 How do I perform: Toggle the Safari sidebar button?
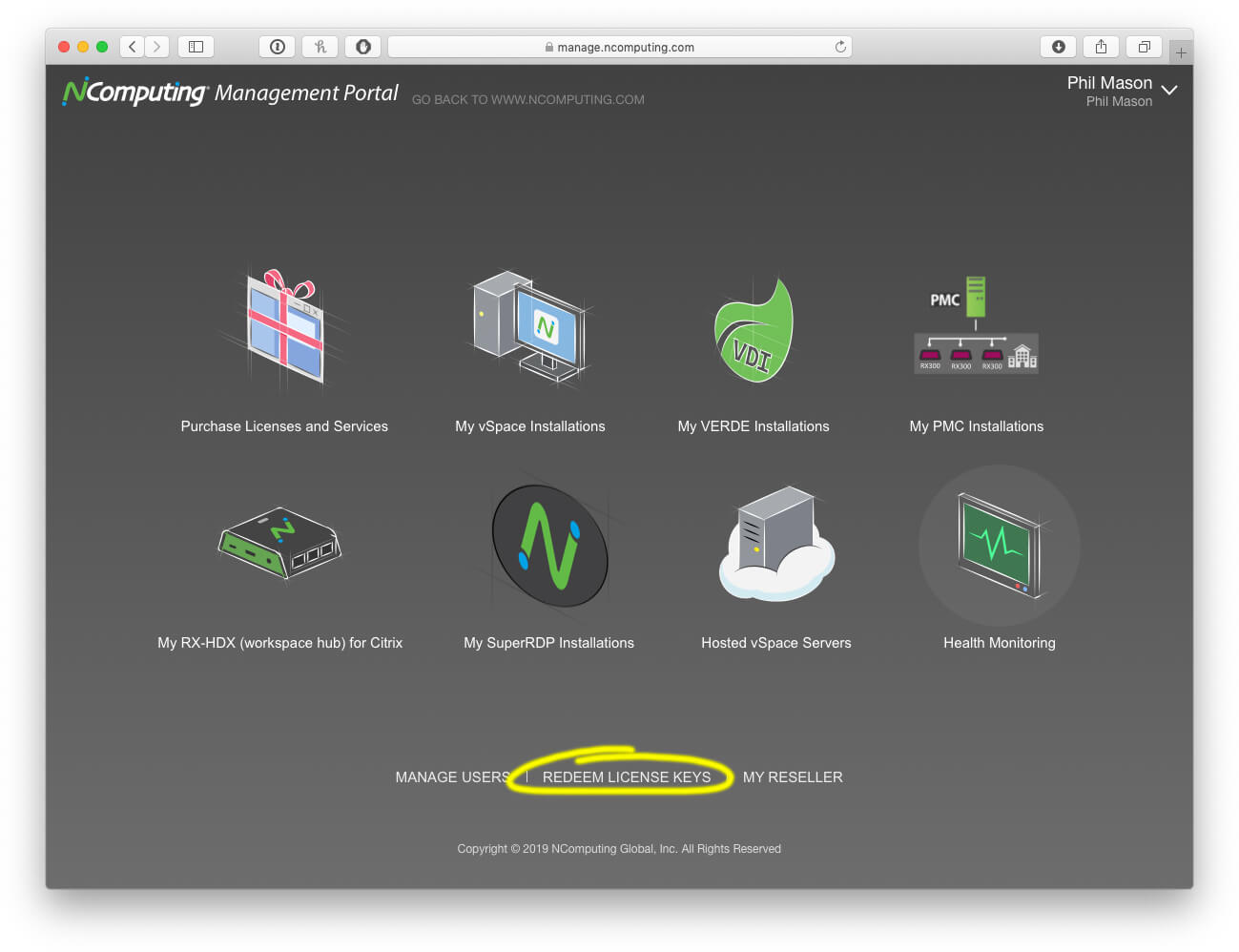(196, 47)
